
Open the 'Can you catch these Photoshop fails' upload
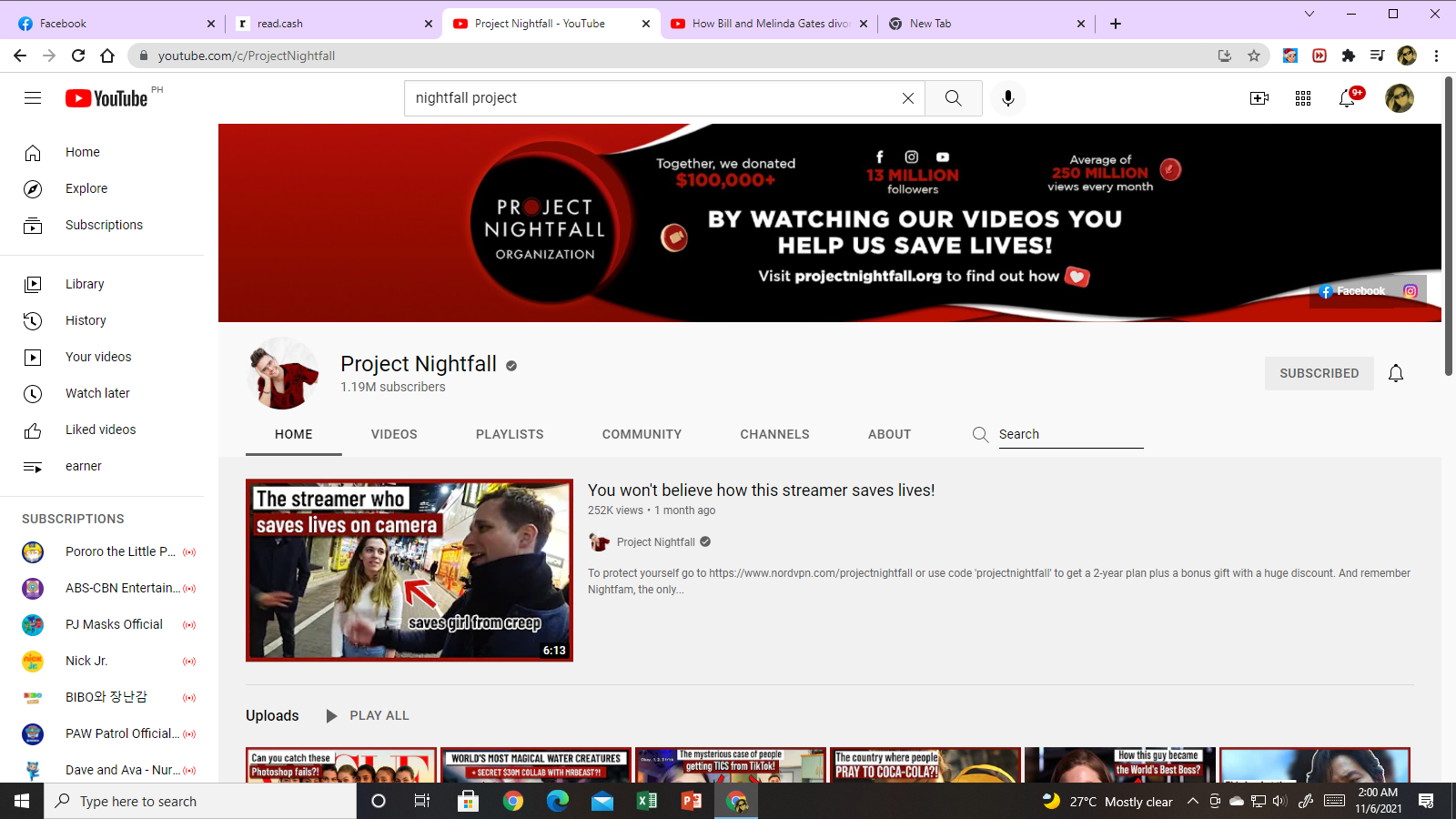tap(341, 765)
